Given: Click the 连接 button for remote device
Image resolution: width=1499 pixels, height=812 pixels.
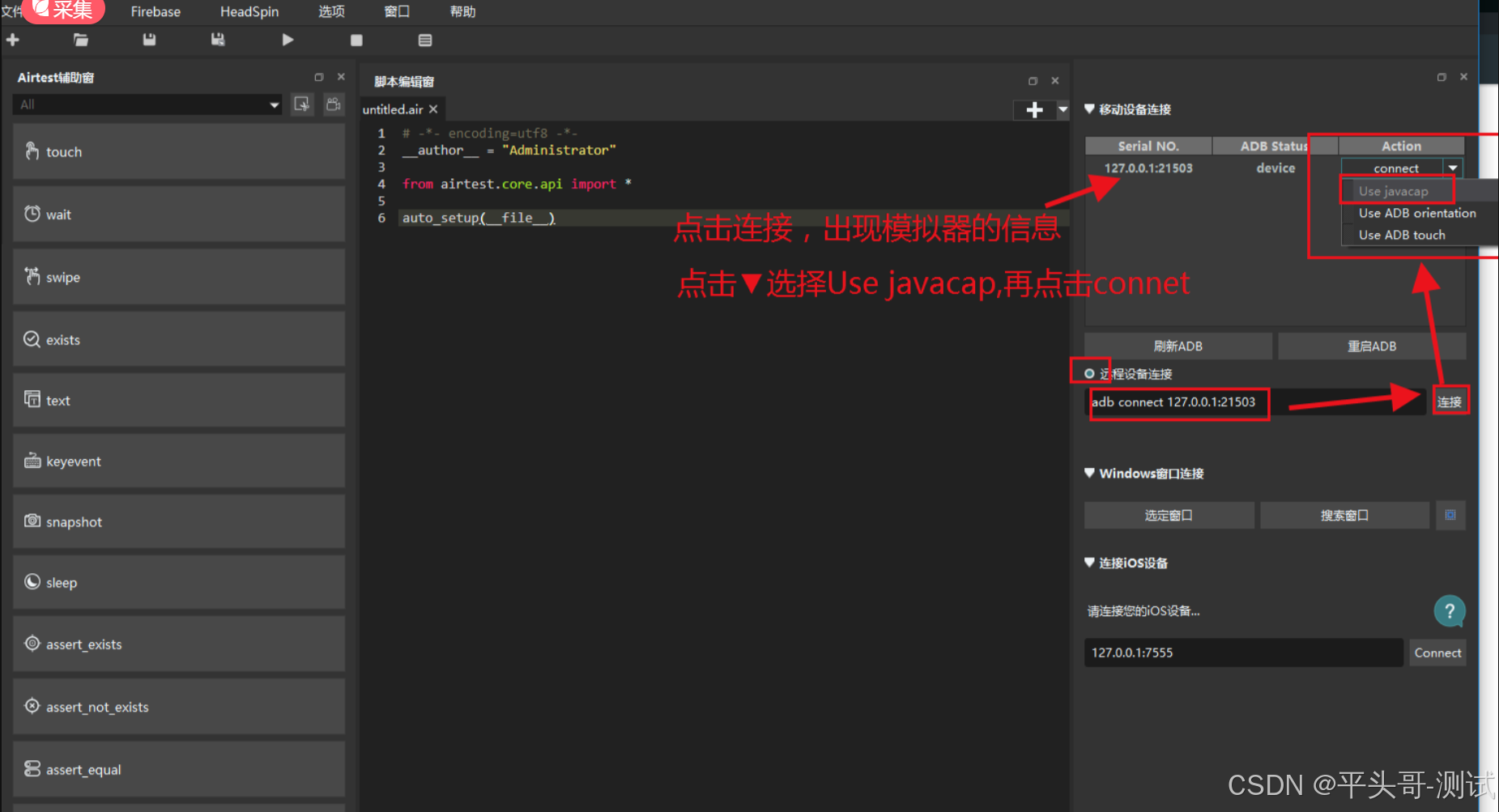Looking at the screenshot, I should 1450,402.
